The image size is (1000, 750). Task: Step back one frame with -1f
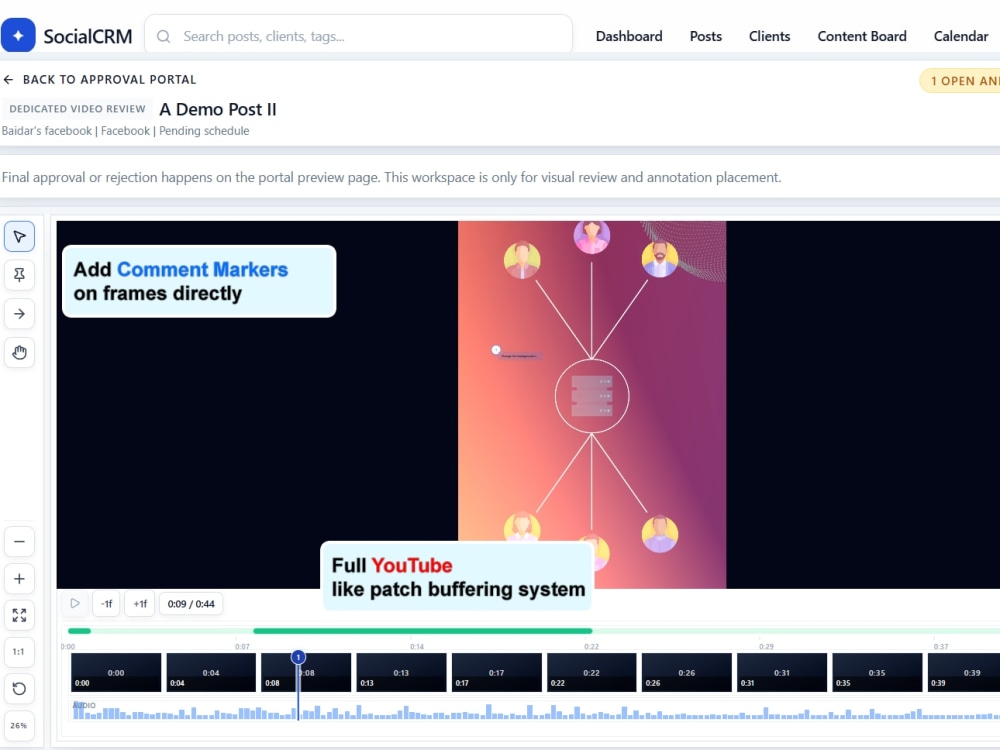(107, 603)
